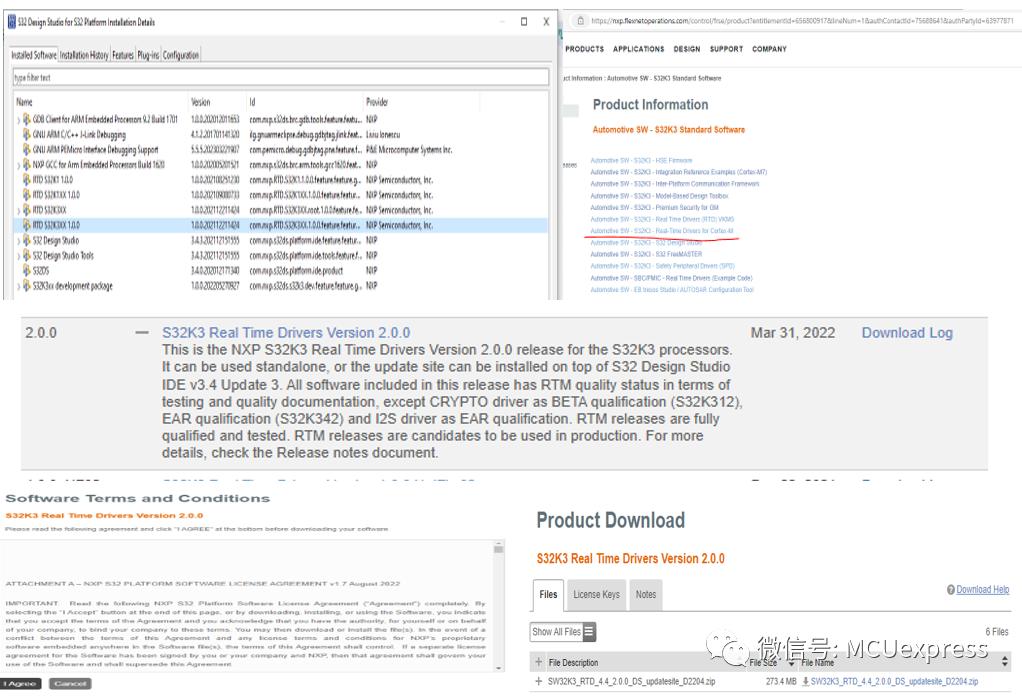Select the S32DS row name

tap(40, 271)
